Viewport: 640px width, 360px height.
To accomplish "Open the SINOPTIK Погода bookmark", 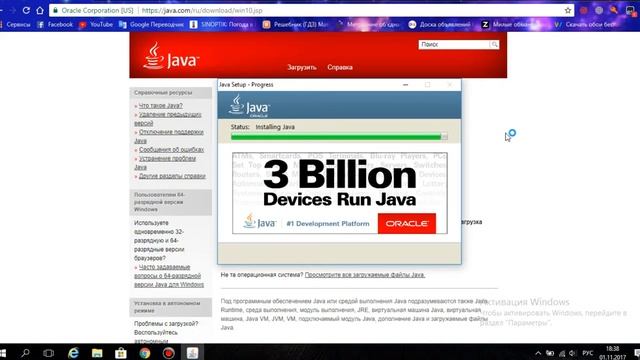I will pos(222,24).
